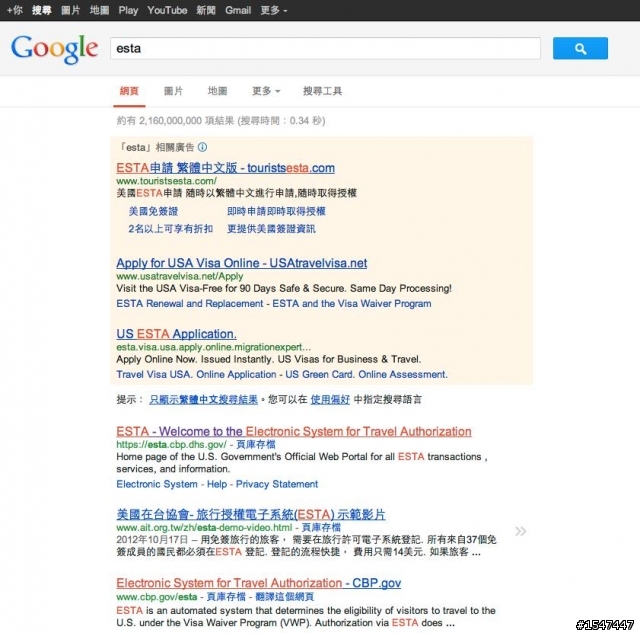Open YouTube in the top bar
Viewport: 640px width, 633px height.
click(167, 10)
